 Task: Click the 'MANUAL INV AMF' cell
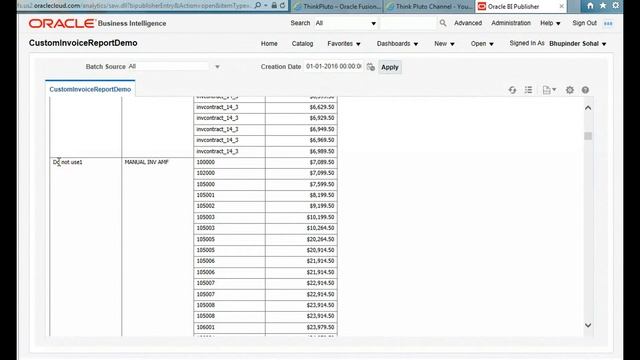157,162
